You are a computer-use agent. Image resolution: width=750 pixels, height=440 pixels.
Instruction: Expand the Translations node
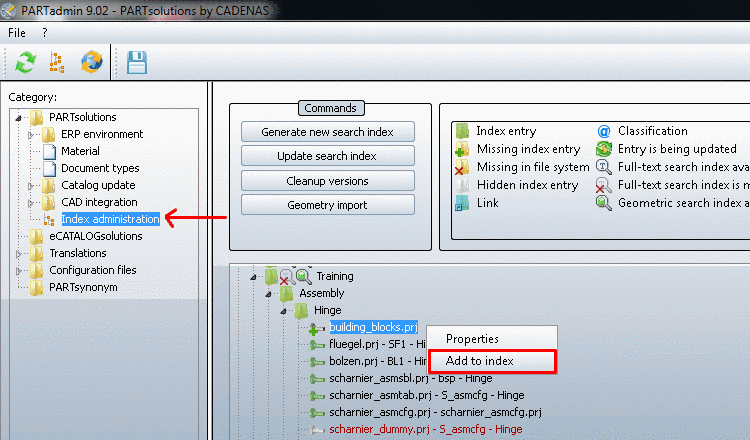click(x=19, y=253)
